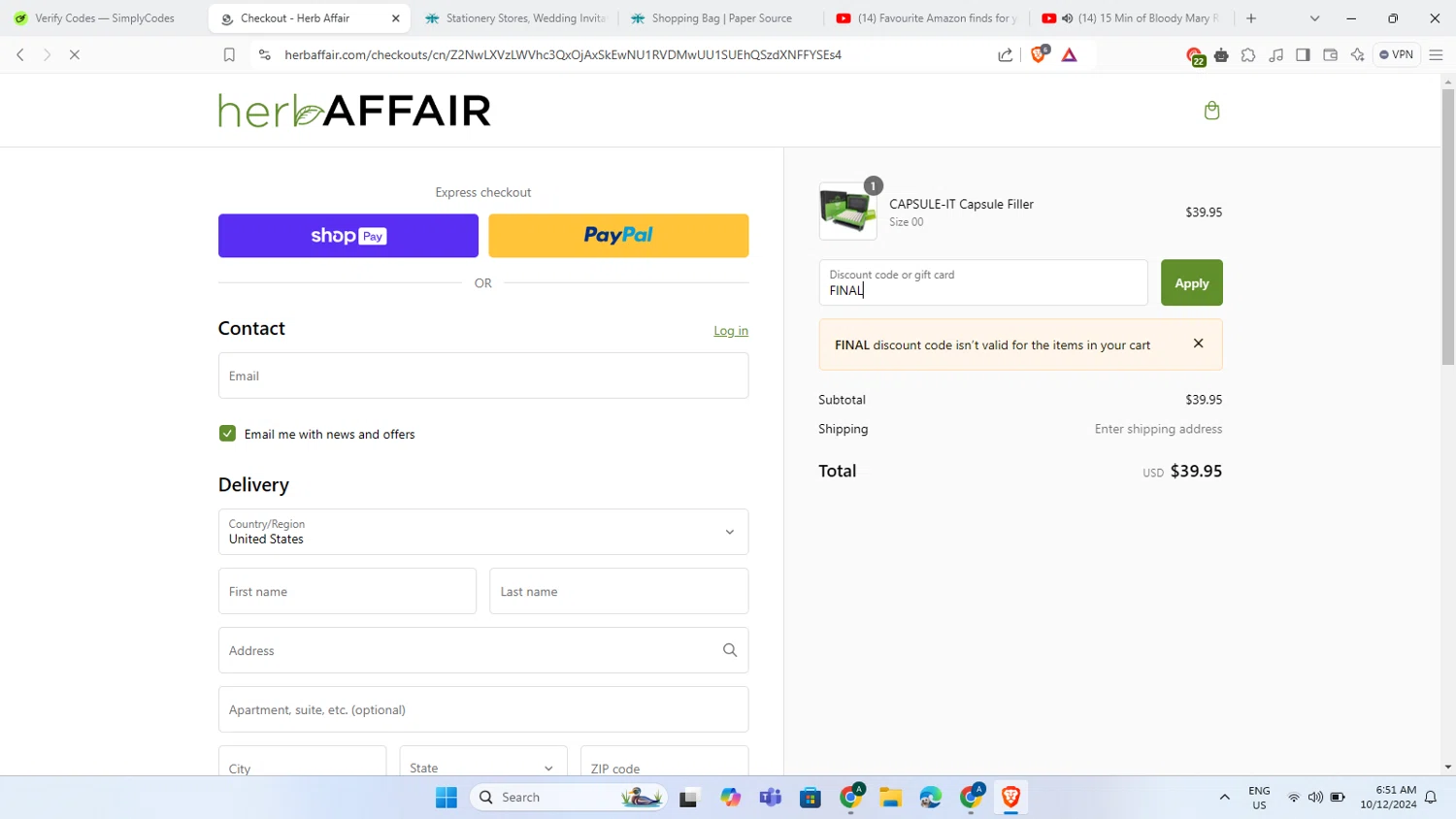Click the browser forward arrow
The image size is (1456, 819).
point(47,55)
